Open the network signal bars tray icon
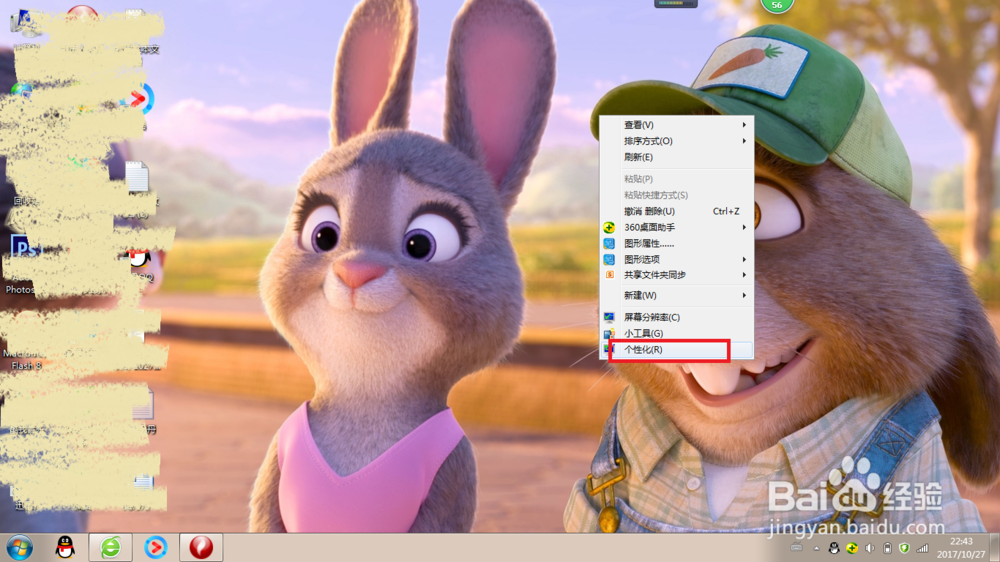 pyautogui.click(x=922, y=548)
